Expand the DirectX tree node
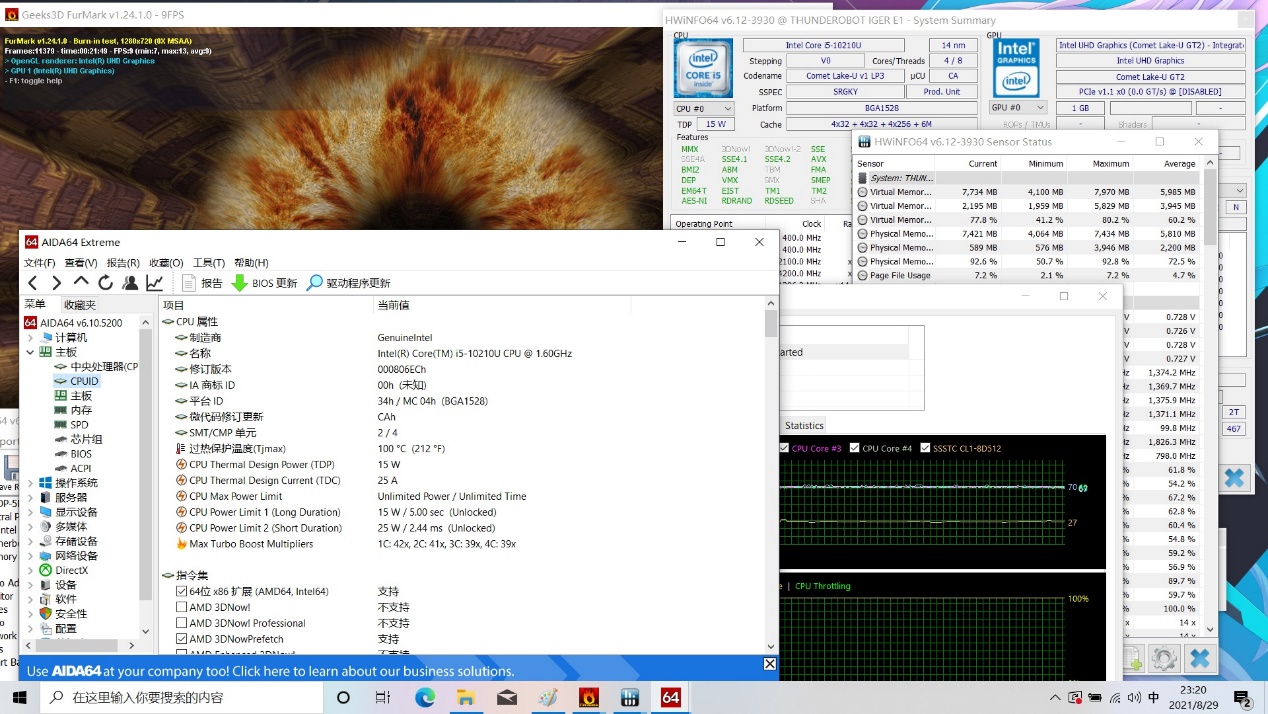The height and width of the screenshot is (714, 1268). tap(30, 570)
